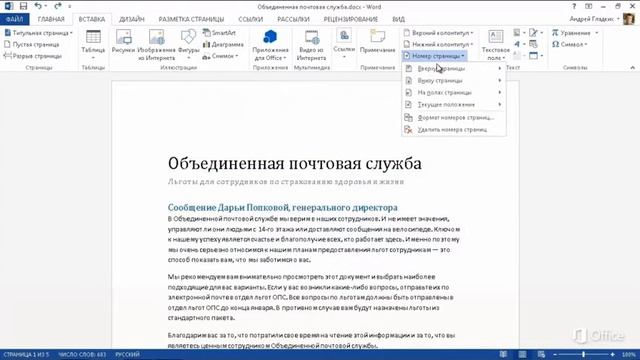Switch to read mode view
This screenshot has width=640, height=360.
point(503,354)
